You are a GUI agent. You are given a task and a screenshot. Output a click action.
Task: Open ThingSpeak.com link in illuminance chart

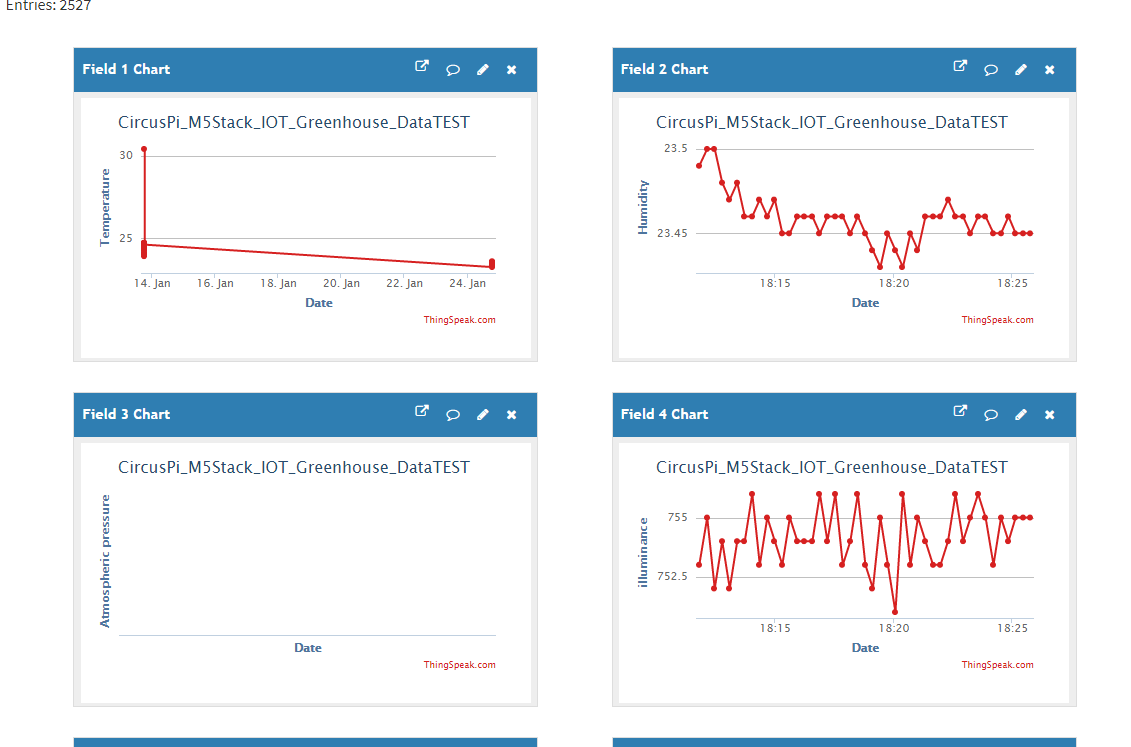pyautogui.click(x=998, y=665)
